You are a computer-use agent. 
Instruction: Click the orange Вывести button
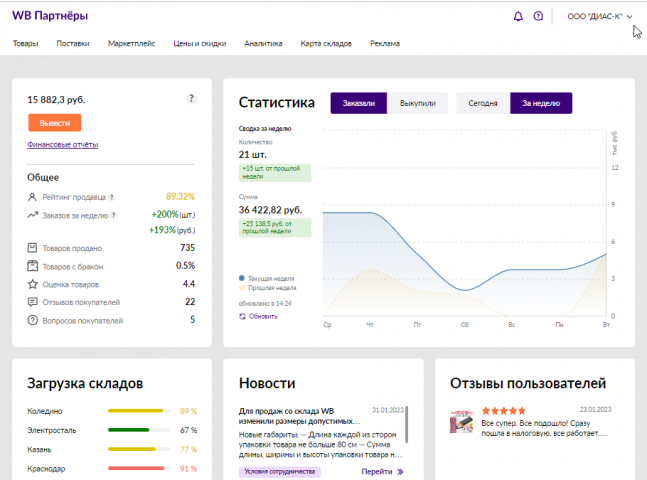coord(54,123)
